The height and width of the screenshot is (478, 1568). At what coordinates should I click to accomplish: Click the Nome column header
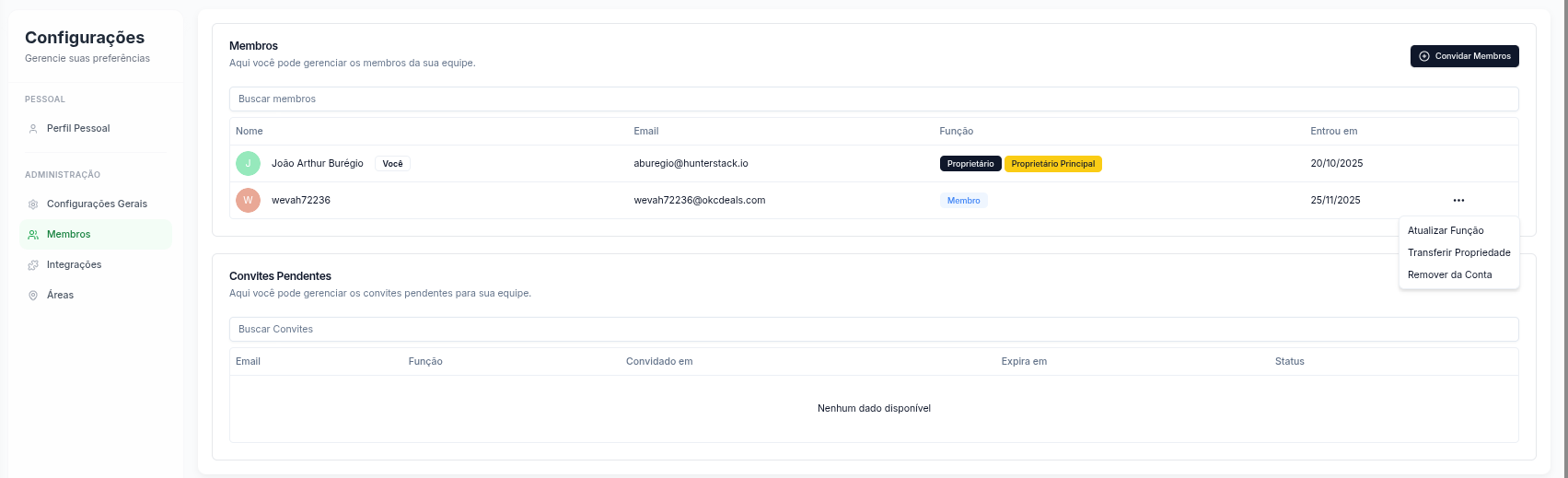tap(250, 132)
